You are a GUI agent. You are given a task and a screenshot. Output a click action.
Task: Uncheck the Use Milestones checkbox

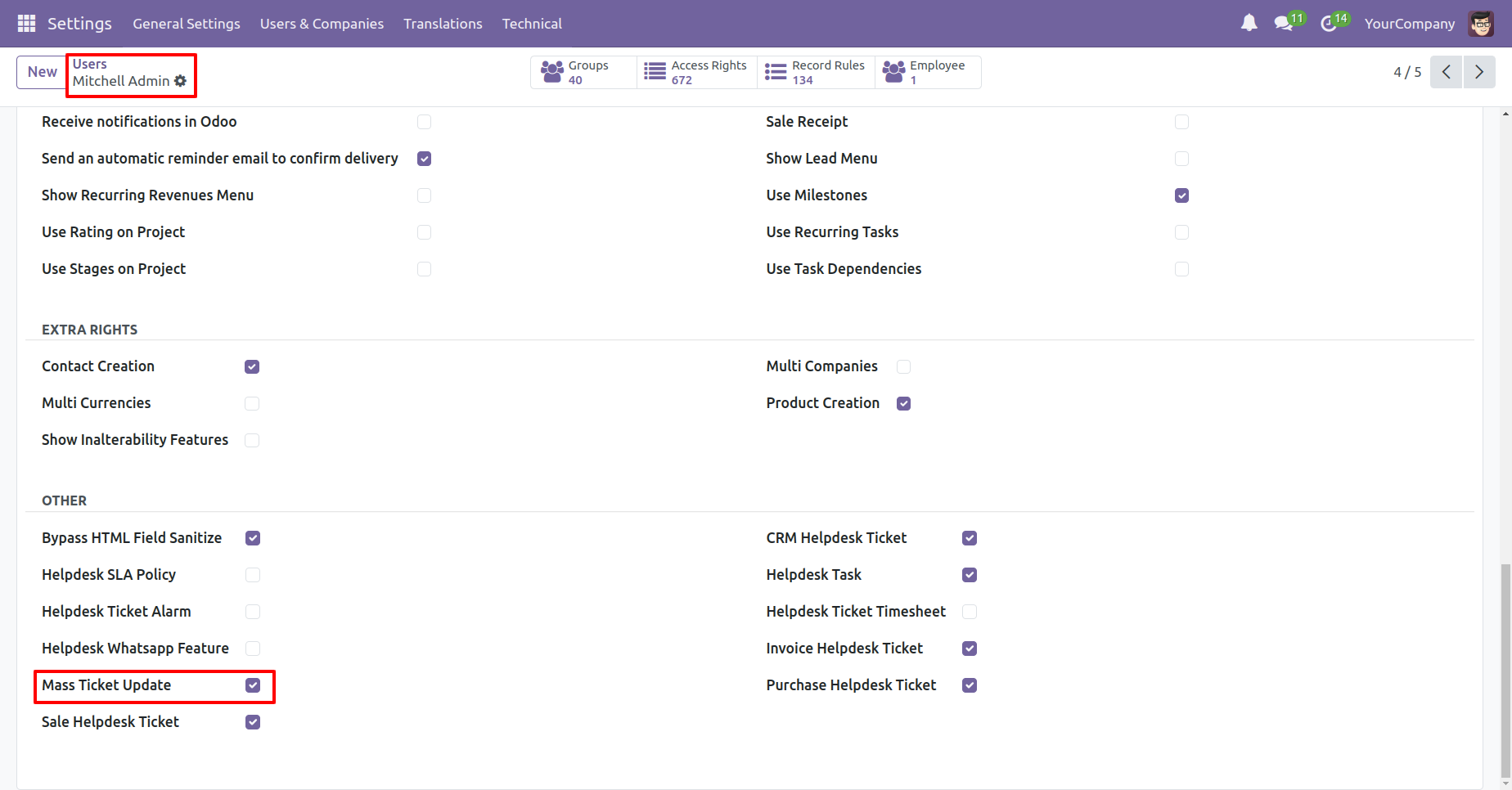pos(1181,195)
